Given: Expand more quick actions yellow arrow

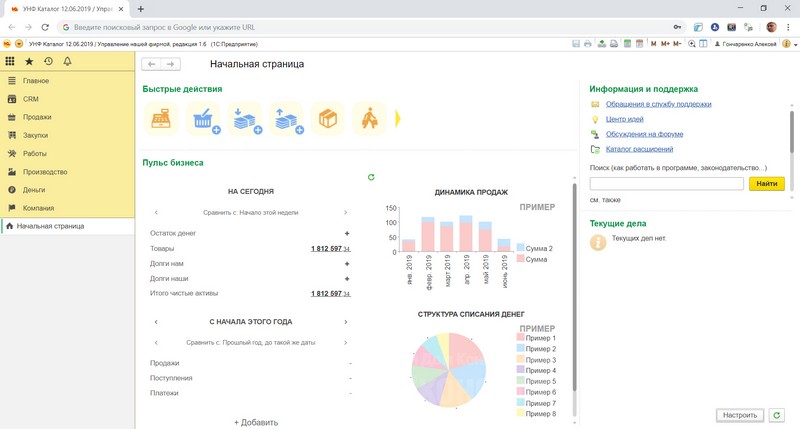Looking at the screenshot, I should [x=397, y=119].
